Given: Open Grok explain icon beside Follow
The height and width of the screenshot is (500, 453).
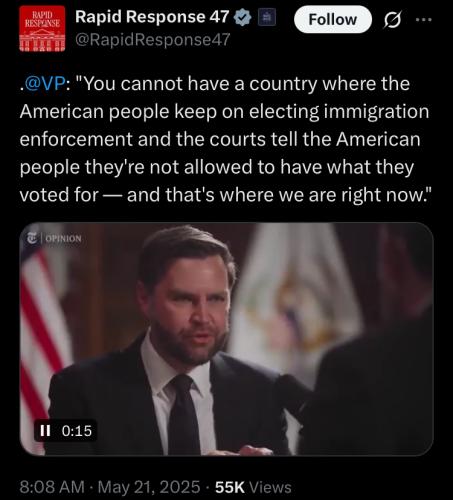Looking at the screenshot, I should pos(393,20).
